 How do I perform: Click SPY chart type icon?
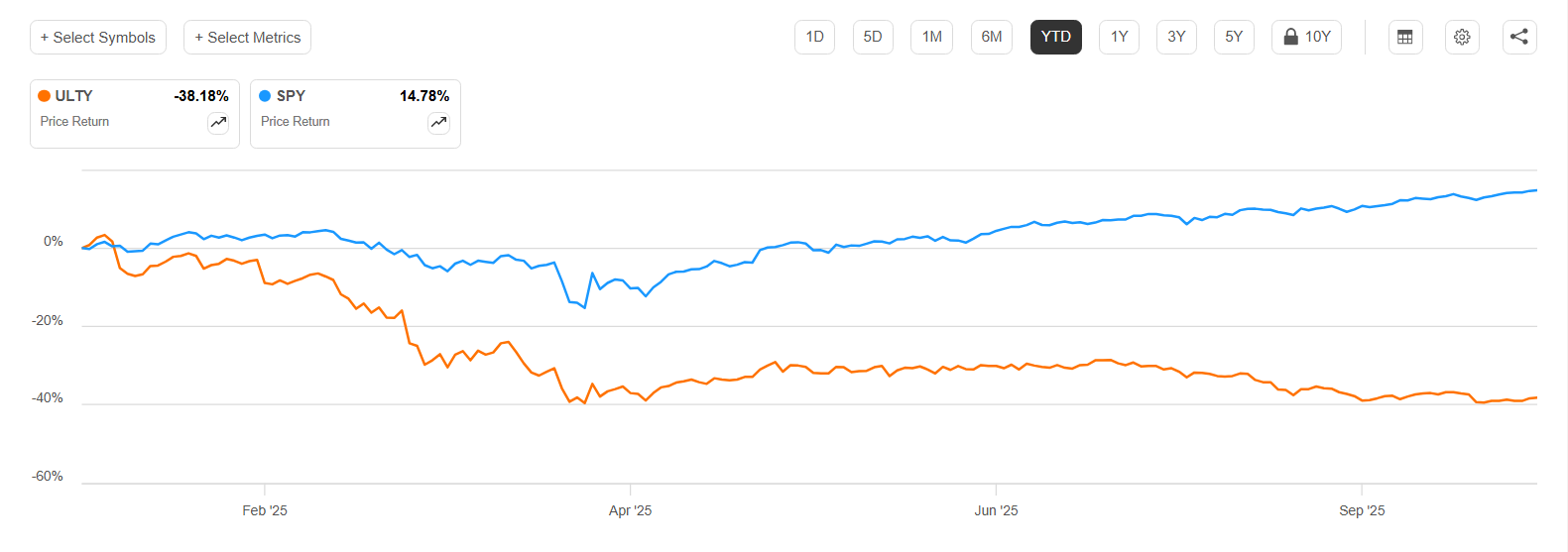tap(438, 123)
